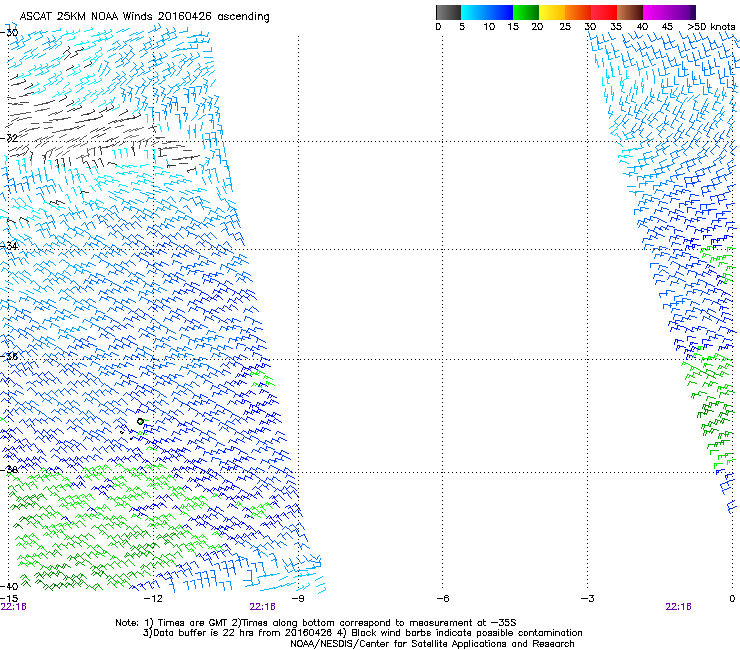This screenshot has width=740, height=650.
Task: Click the purple '22:16' time label below -15
Action: pyautogui.click(x=14, y=607)
